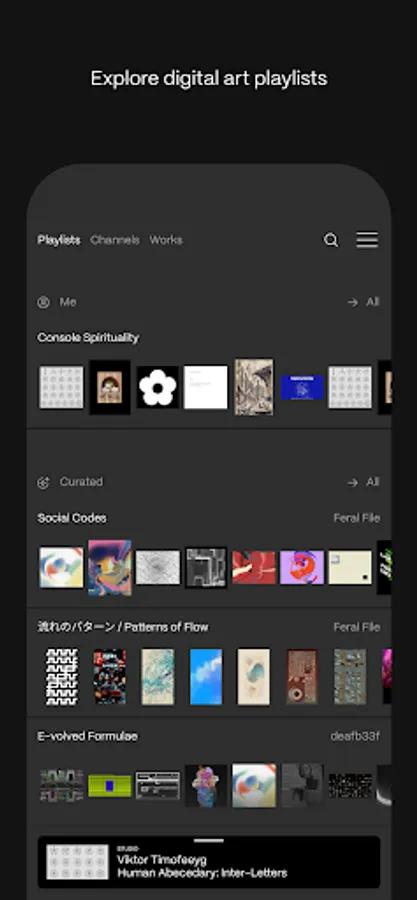Switch to the Channels tab
Screen dimensions: 417x900
pyautogui.click(x=115, y=240)
